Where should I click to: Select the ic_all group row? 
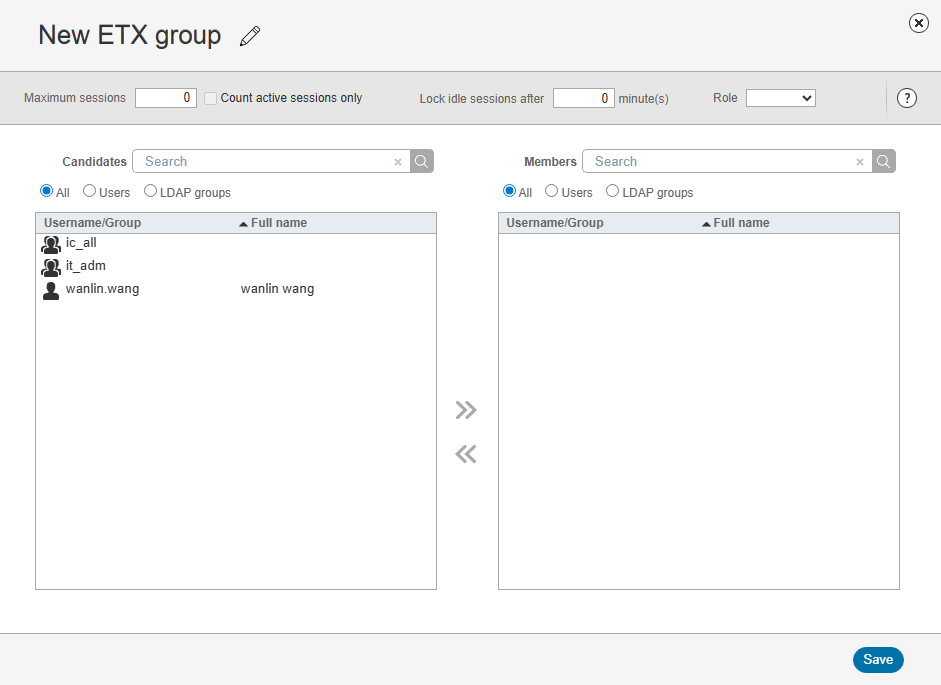click(x=81, y=243)
